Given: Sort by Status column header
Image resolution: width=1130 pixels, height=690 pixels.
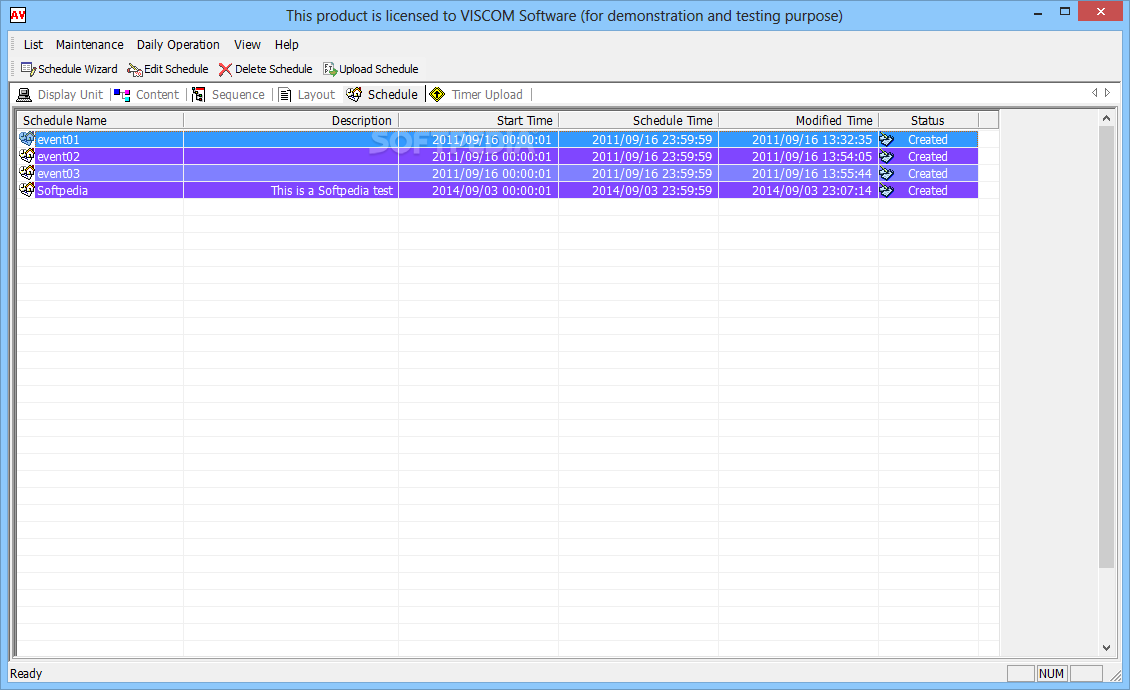Looking at the screenshot, I should pyautogui.click(x=928, y=120).
